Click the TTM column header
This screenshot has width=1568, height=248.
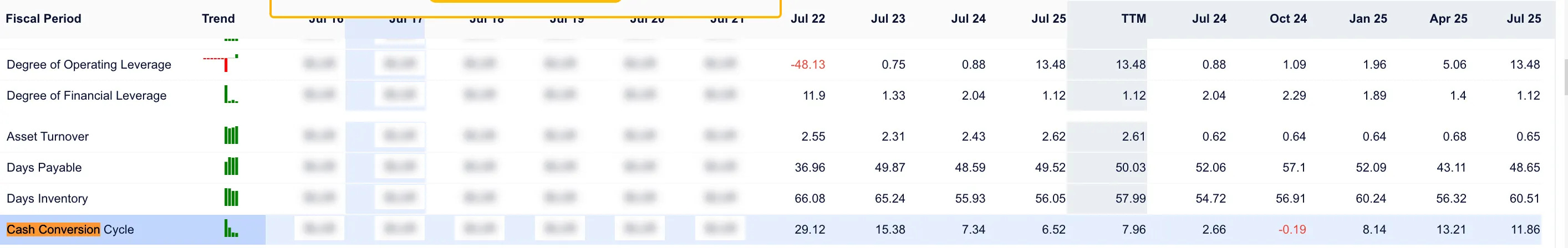click(x=1133, y=19)
